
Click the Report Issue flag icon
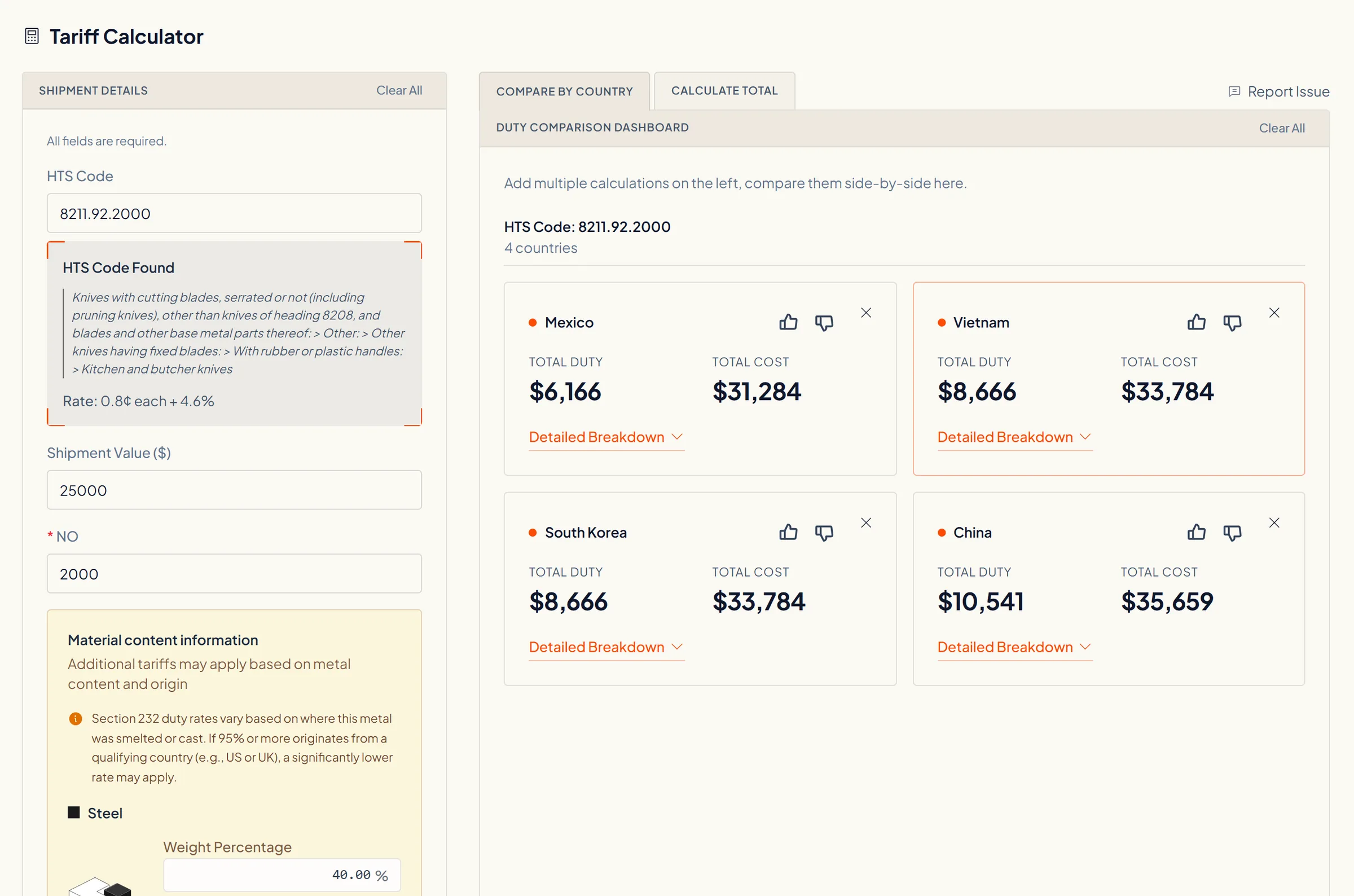(1234, 91)
